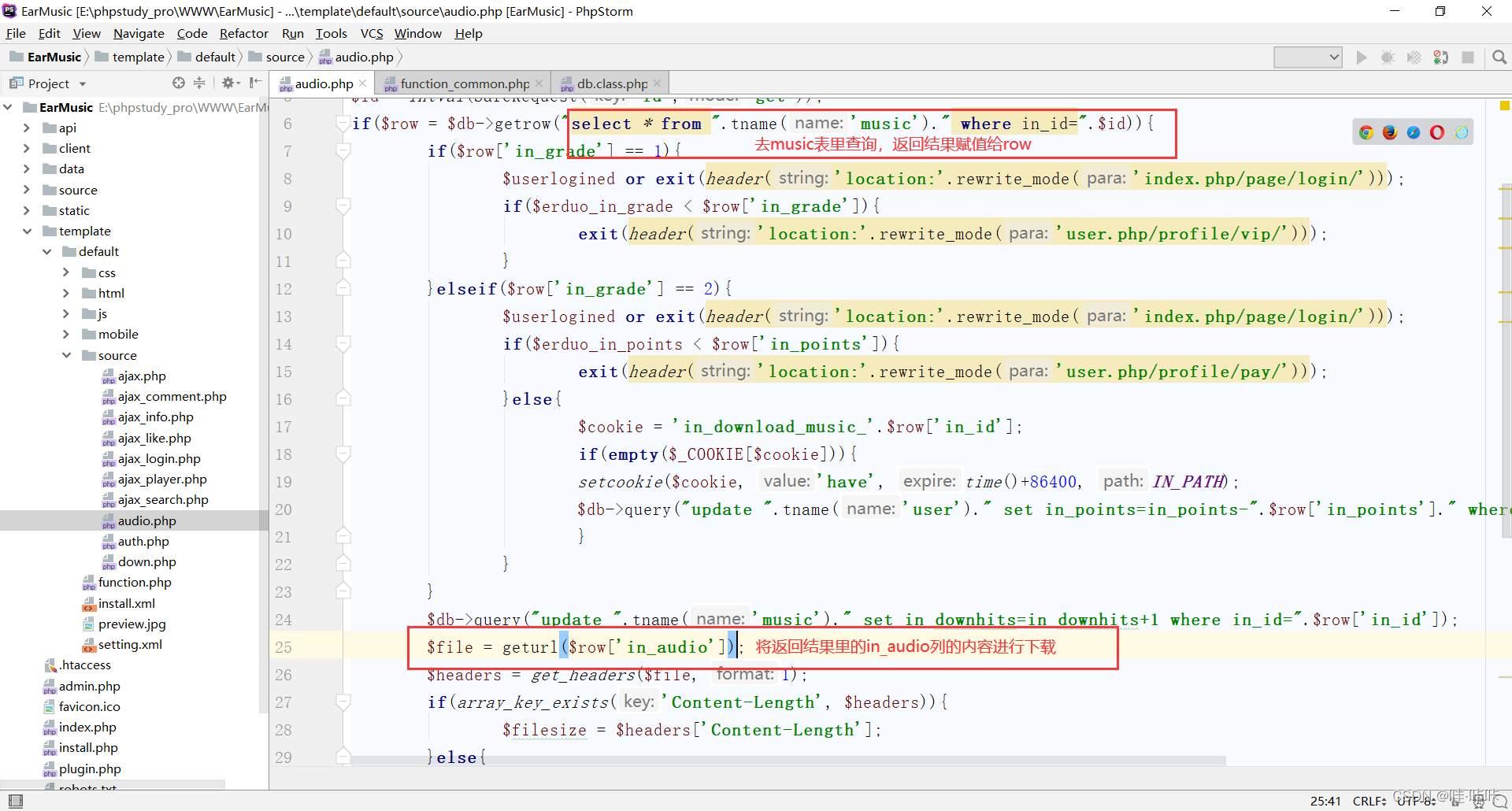Toggle code folding at line 6
The height and width of the screenshot is (811, 1512).
click(343, 124)
